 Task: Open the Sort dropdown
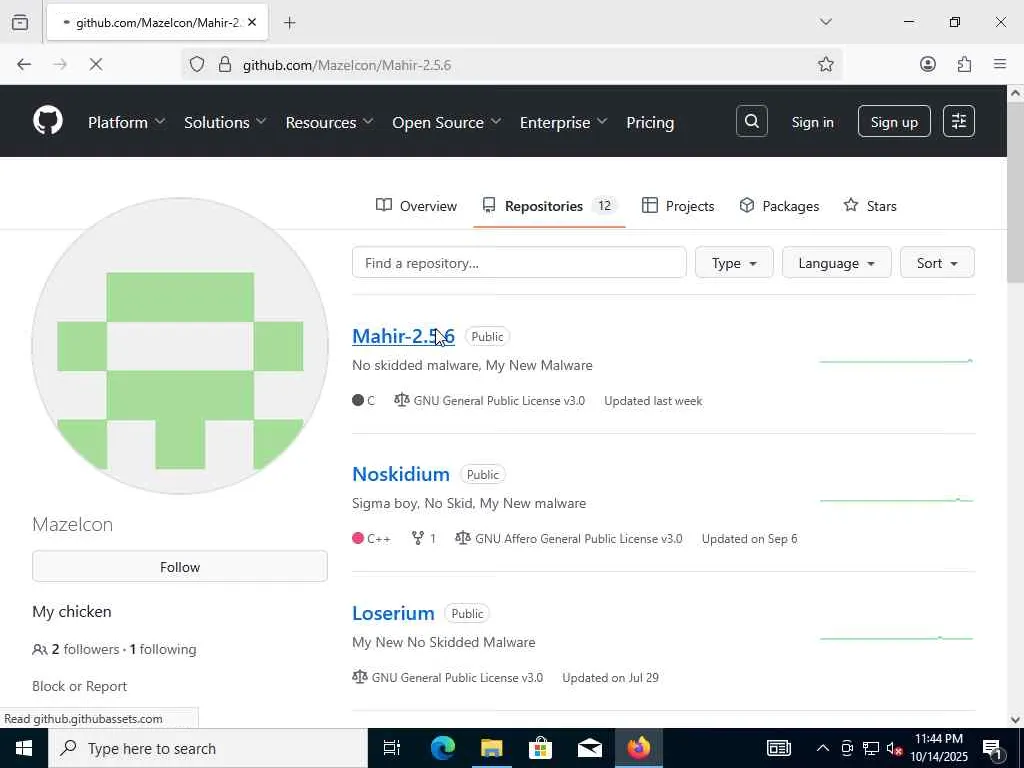pyautogui.click(x=937, y=263)
